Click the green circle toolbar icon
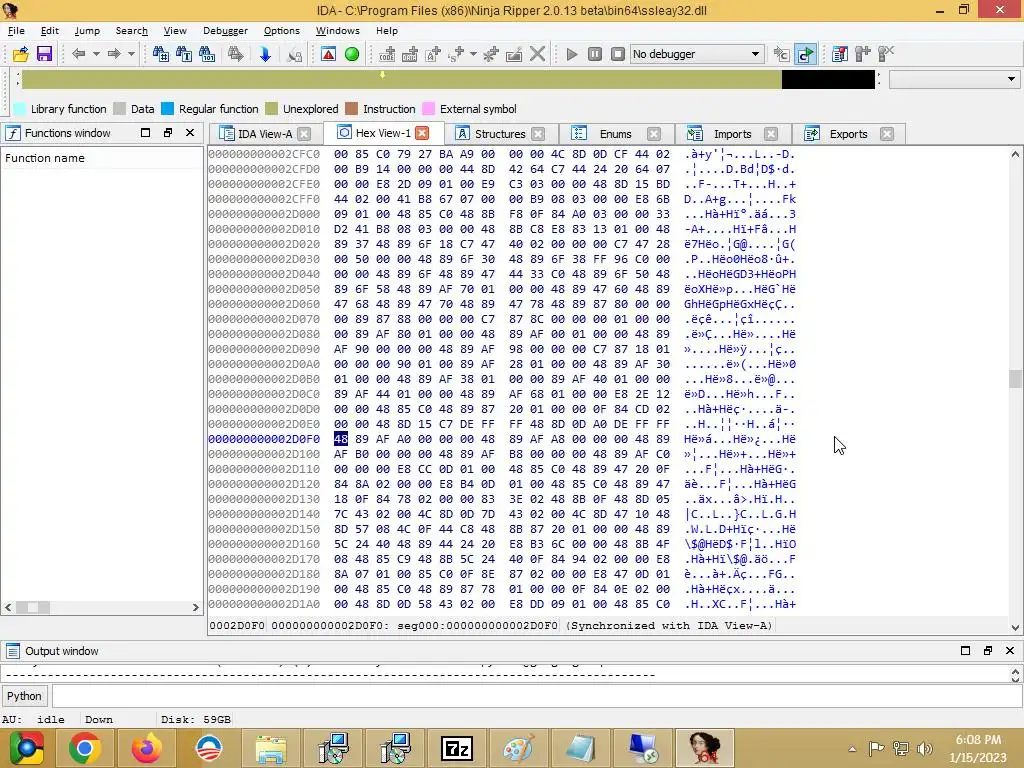 352,54
